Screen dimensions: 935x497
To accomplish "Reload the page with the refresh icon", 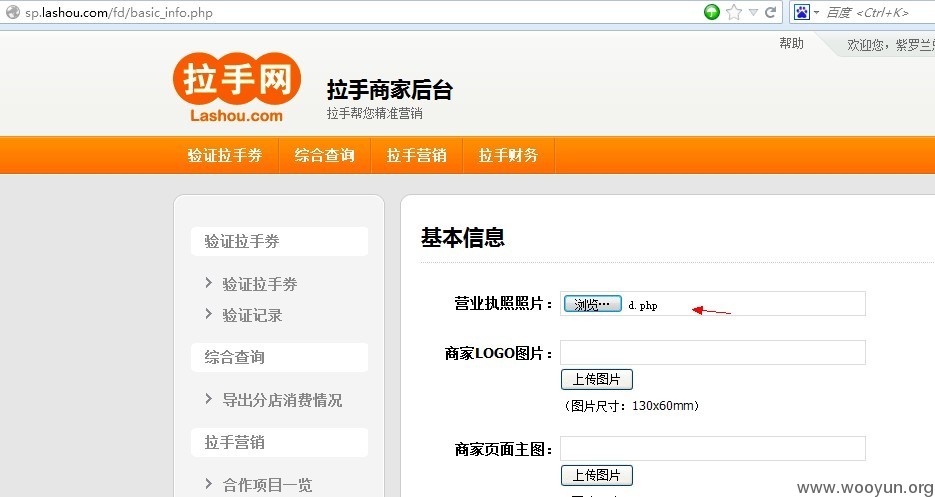I will 770,12.
